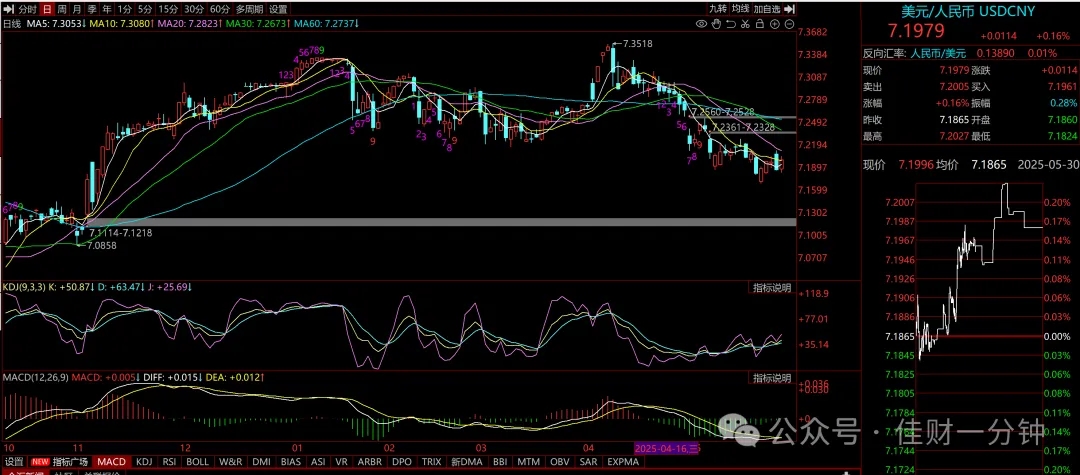Collapse left panel with top-left arrow icon
Image resolution: width=1080 pixels, height=475 pixels.
8,9
